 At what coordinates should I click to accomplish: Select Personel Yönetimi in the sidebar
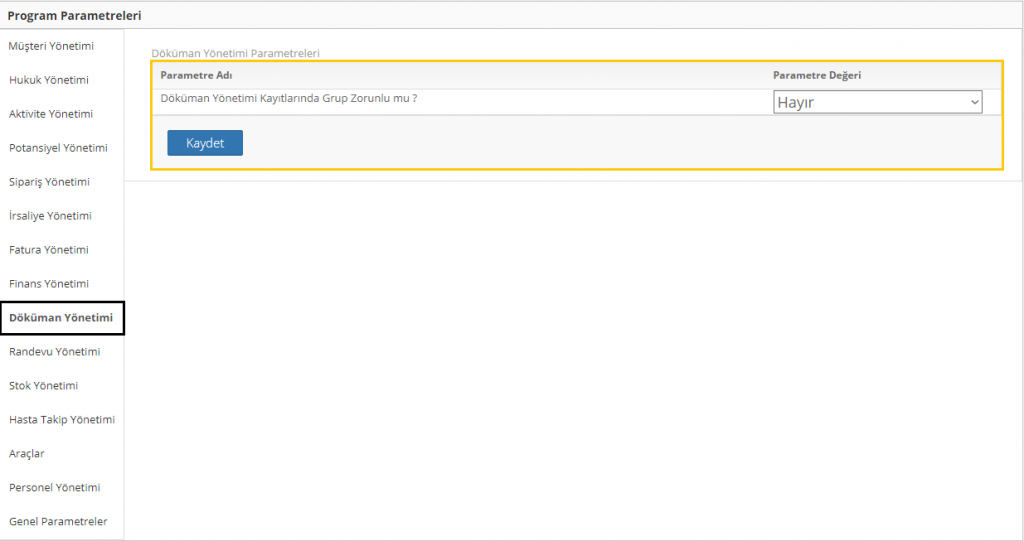tap(55, 488)
